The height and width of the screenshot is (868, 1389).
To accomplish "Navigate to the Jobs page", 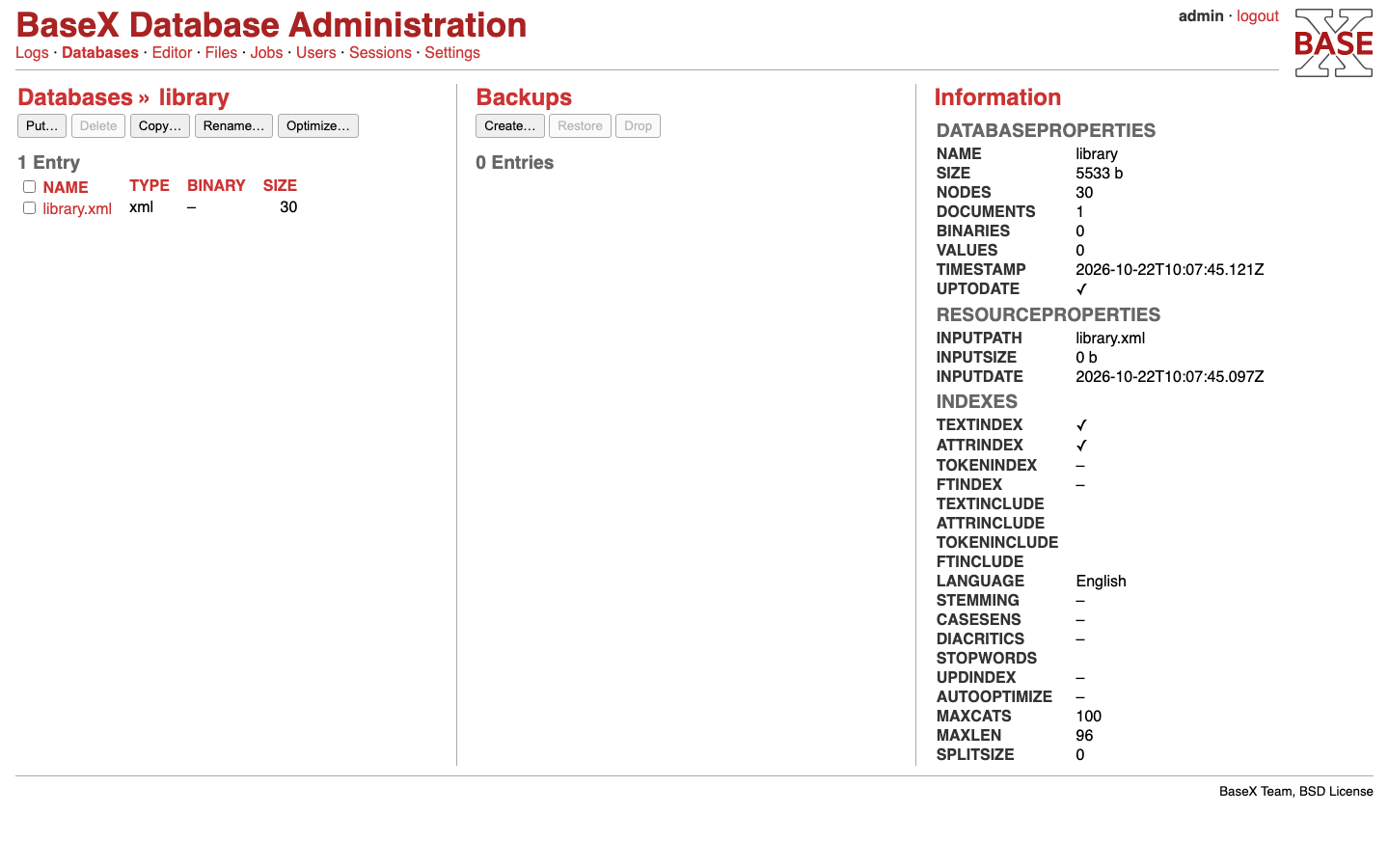I will pyautogui.click(x=266, y=53).
